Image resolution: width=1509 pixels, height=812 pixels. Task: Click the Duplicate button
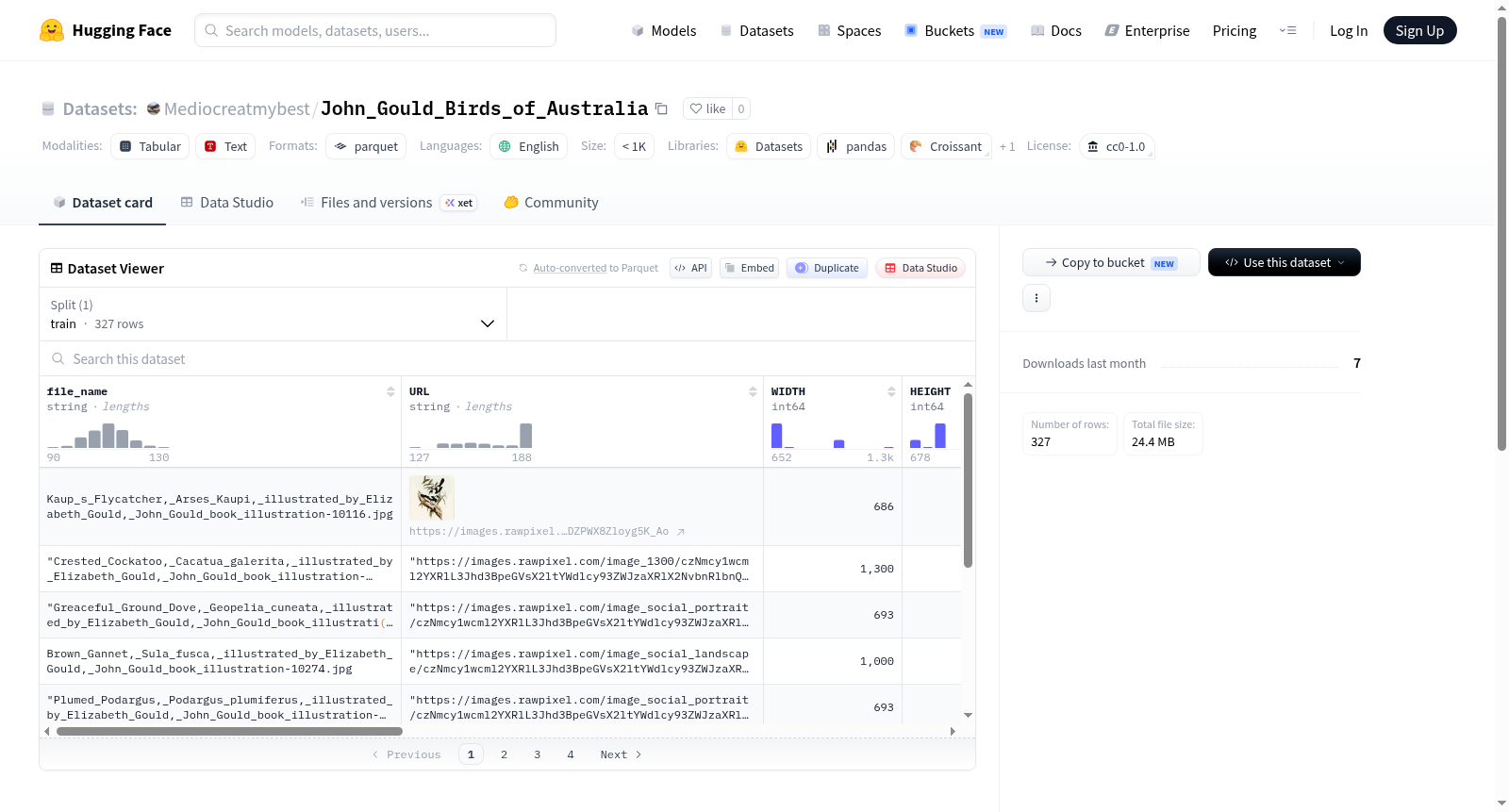click(x=827, y=268)
